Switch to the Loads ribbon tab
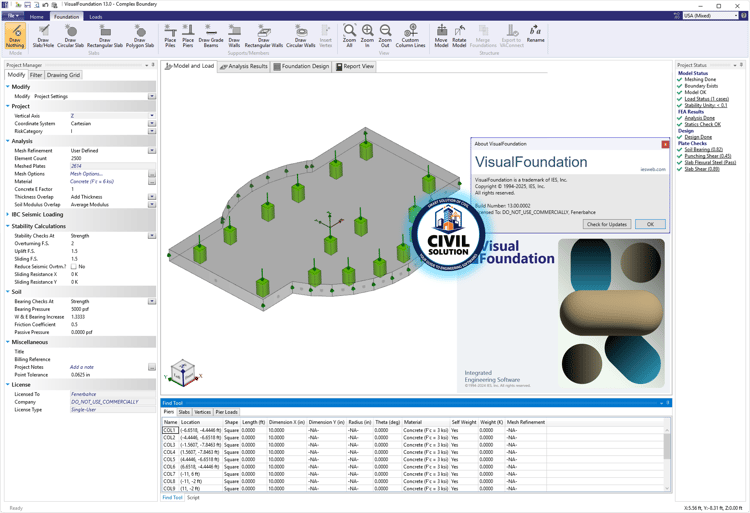Image resolution: width=750 pixels, height=513 pixels. pyautogui.click(x=96, y=17)
